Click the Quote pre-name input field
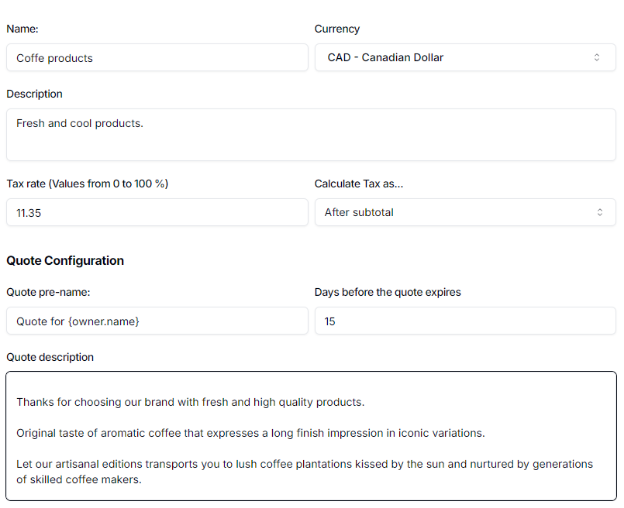This screenshot has height=508, width=624. 157,321
